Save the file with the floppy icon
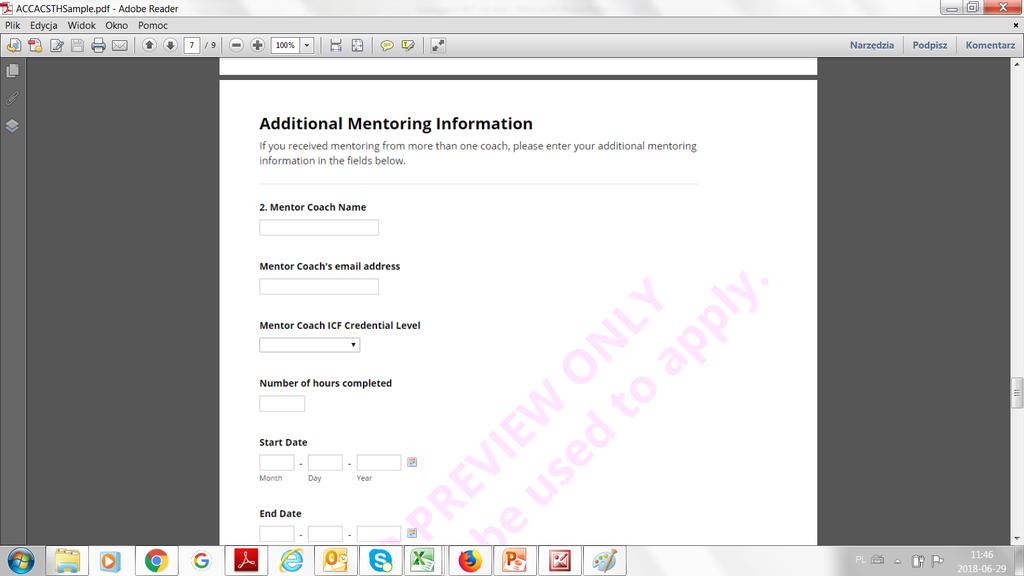Viewport: 1024px width, 576px height. pyautogui.click(x=77, y=45)
